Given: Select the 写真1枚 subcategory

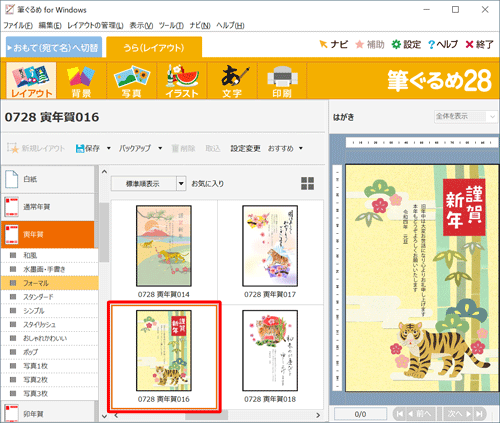Looking at the screenshot, I should 50,366.
